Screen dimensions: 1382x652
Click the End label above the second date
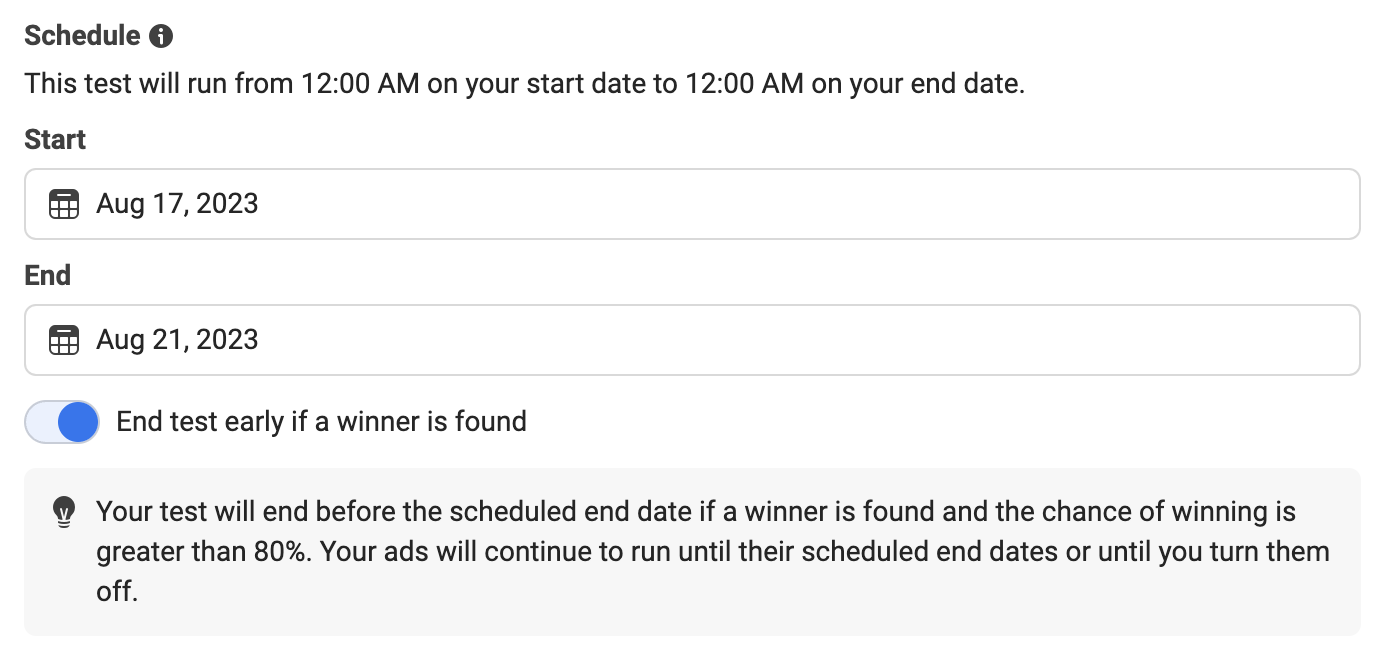[47, 275]
